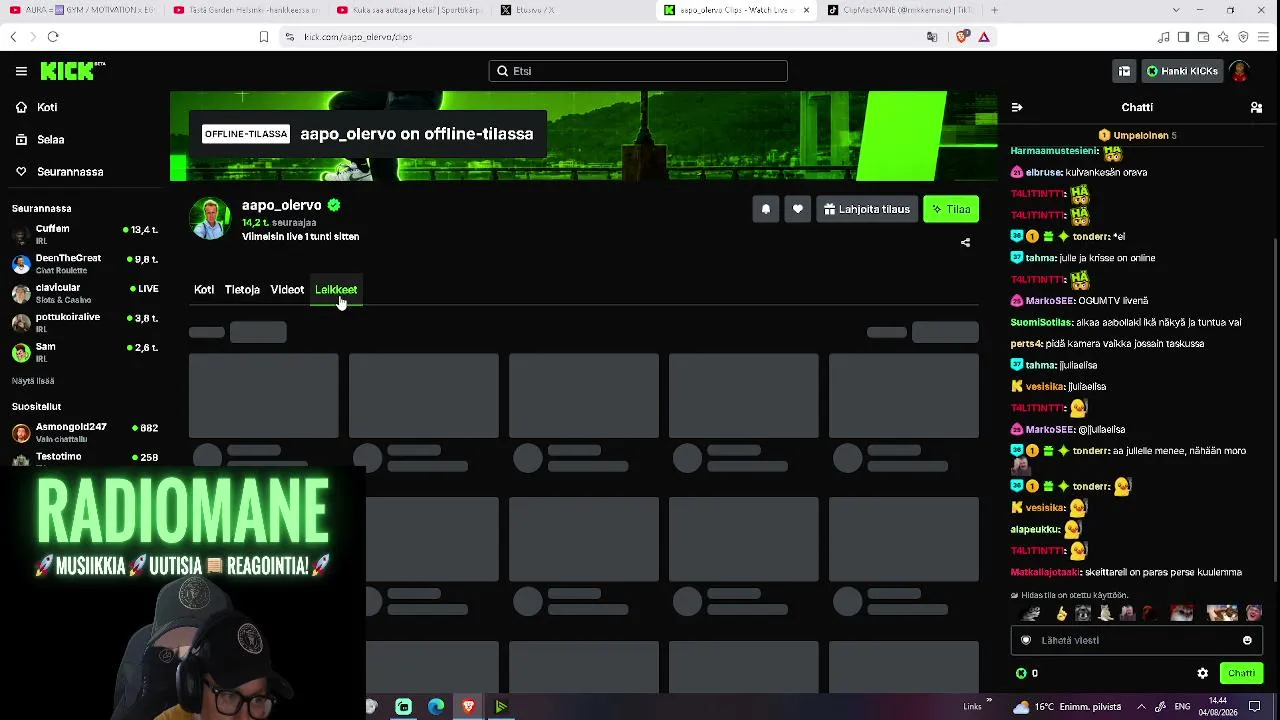Toggle follow heart for aapo_olervo
Screen dimensions: 1280x720
pos(797,209)
